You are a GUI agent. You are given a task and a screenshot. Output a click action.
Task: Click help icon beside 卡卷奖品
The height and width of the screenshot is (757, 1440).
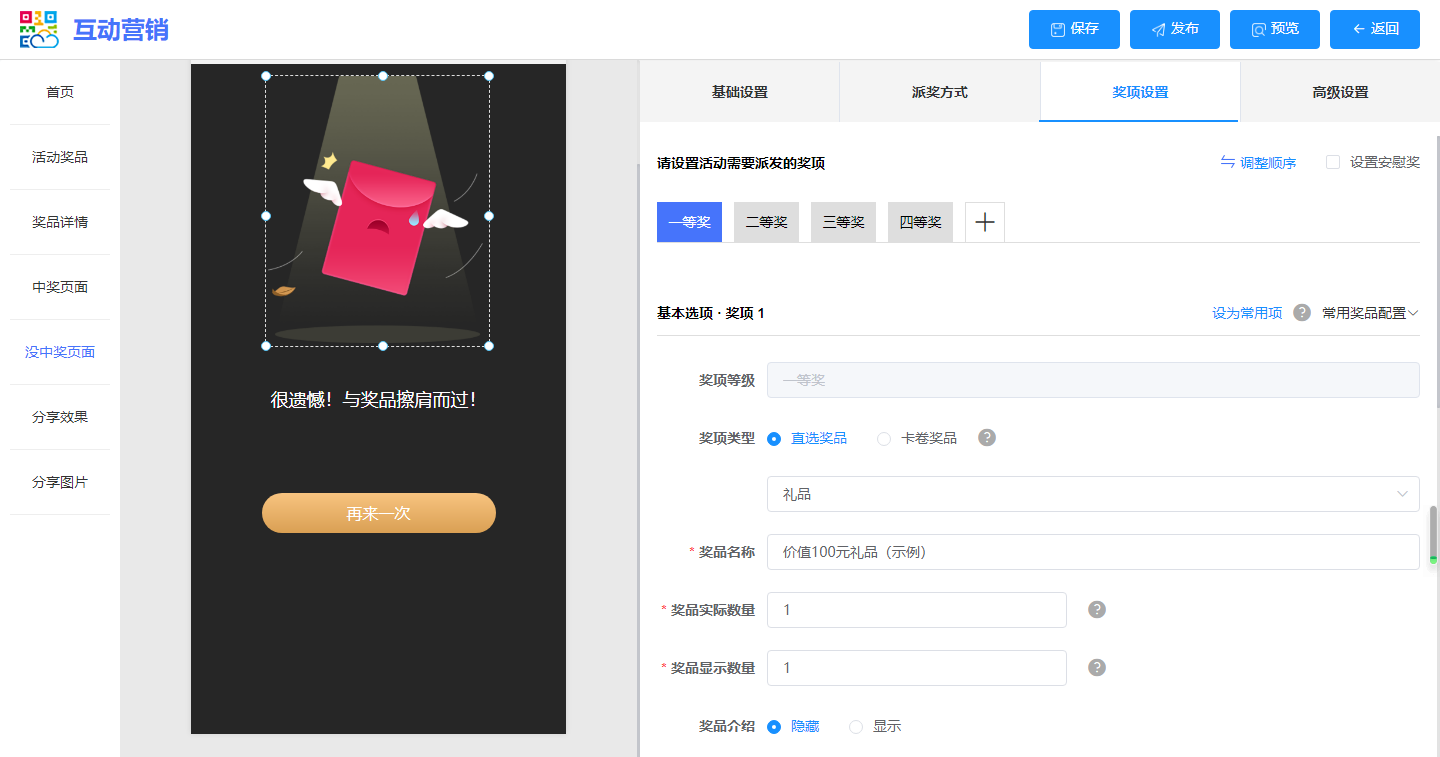click(x=987, y=438)
